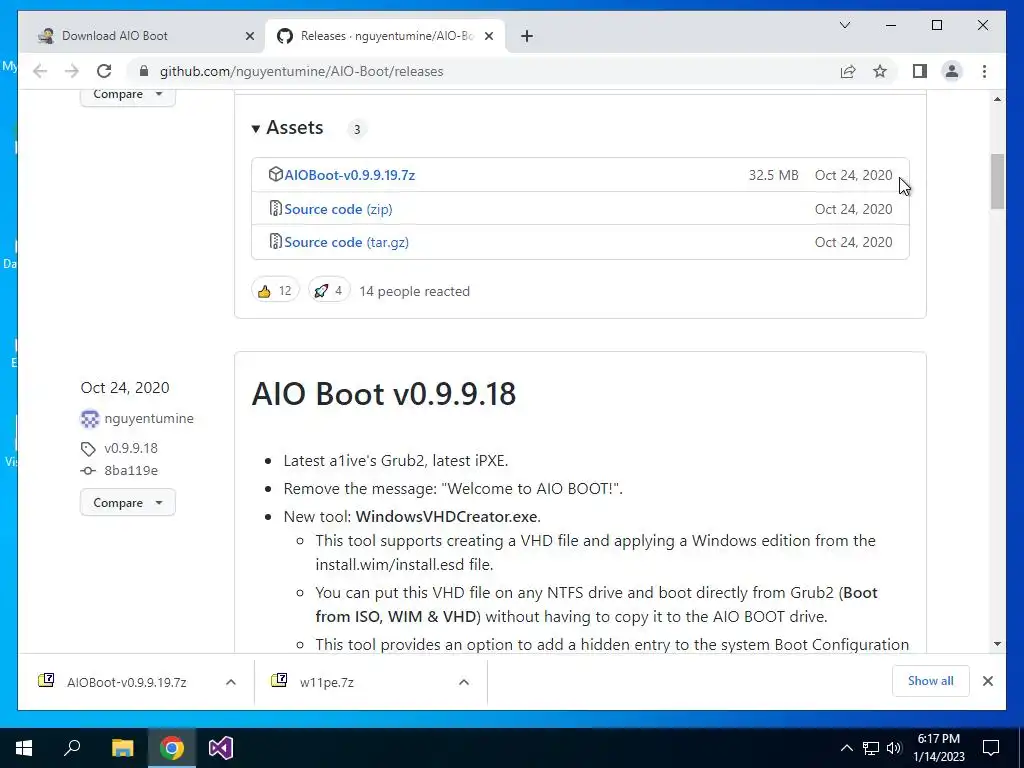Reload the GitHub releases page
The width and height of the screenshot is (1024, 768).
click(104, 71)
